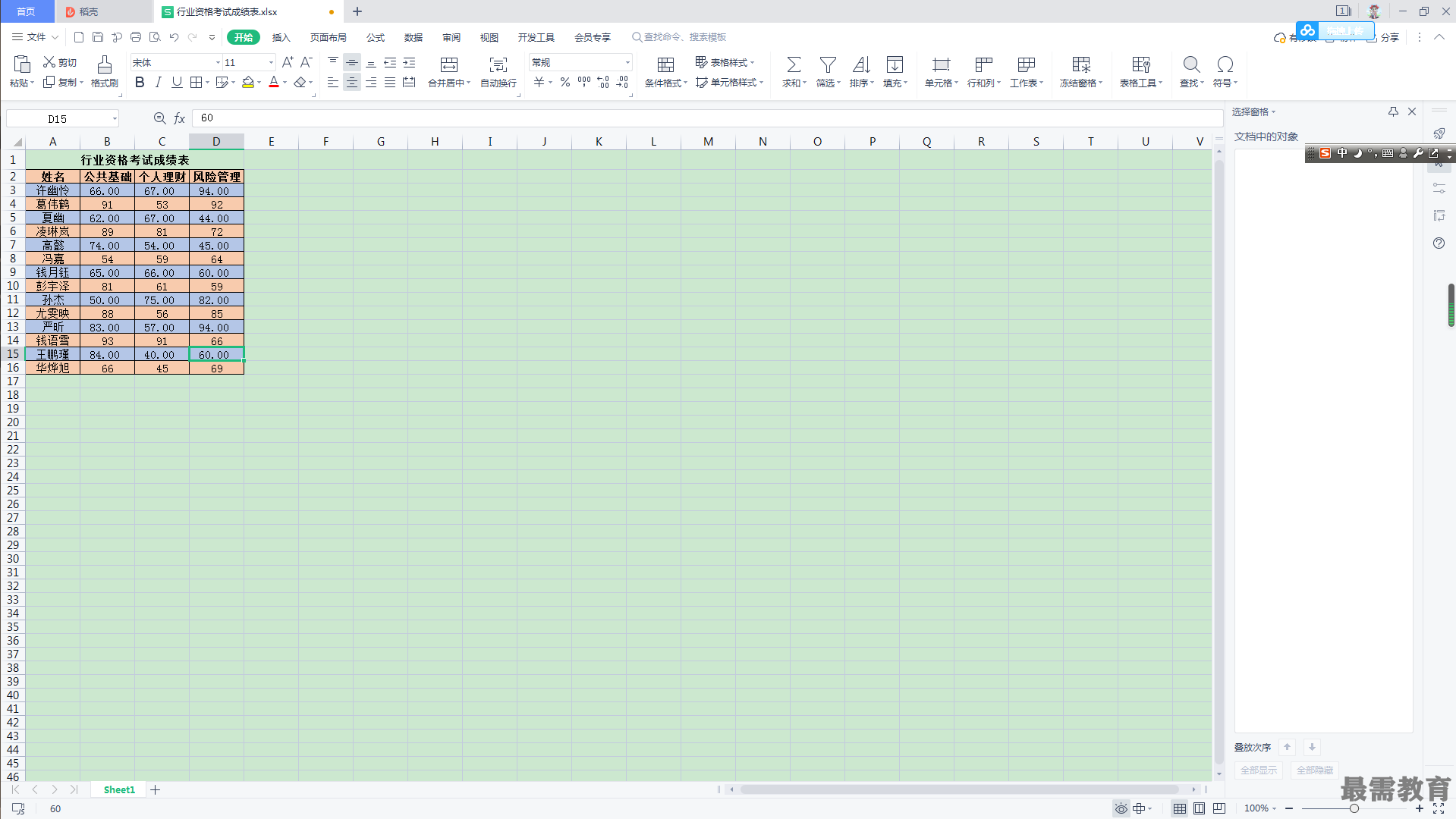1456x819 pixels.
Task: Click the increase decimal places icon
Action: click(603, 83)
